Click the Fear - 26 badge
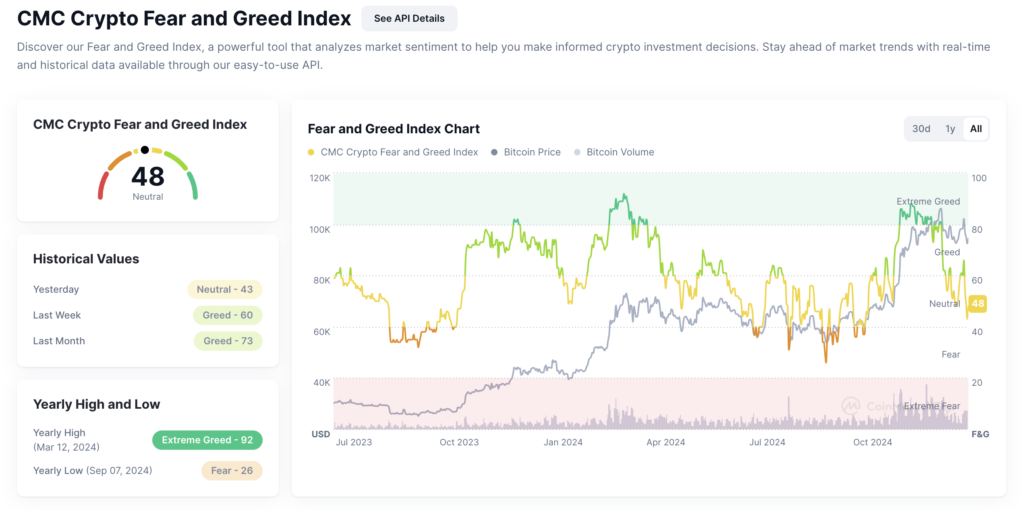The height and width of the screenshot is (511, 1024). (231, 470)
